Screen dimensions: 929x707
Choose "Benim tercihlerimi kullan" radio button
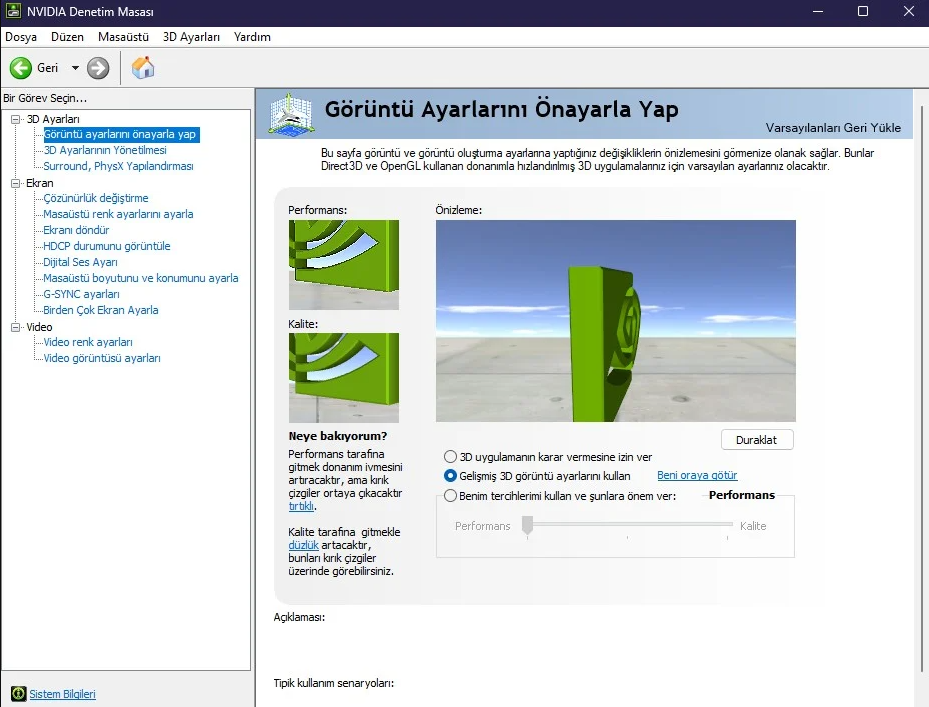pyautogui.click(x=450, y=495)
